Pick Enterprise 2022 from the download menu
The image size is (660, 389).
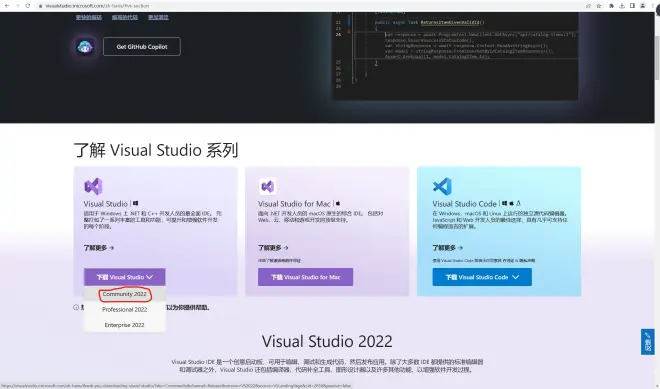pos(125,325)
